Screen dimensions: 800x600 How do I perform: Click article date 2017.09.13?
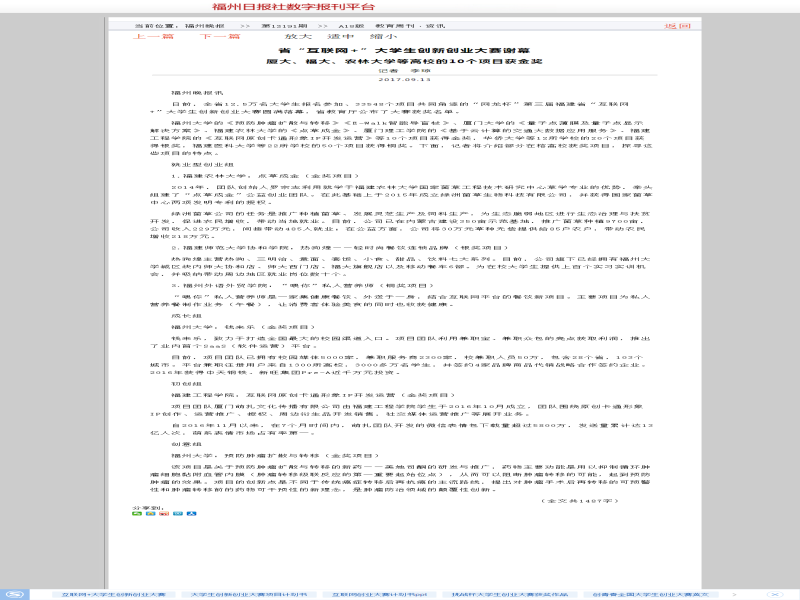(x=405, y=79)
